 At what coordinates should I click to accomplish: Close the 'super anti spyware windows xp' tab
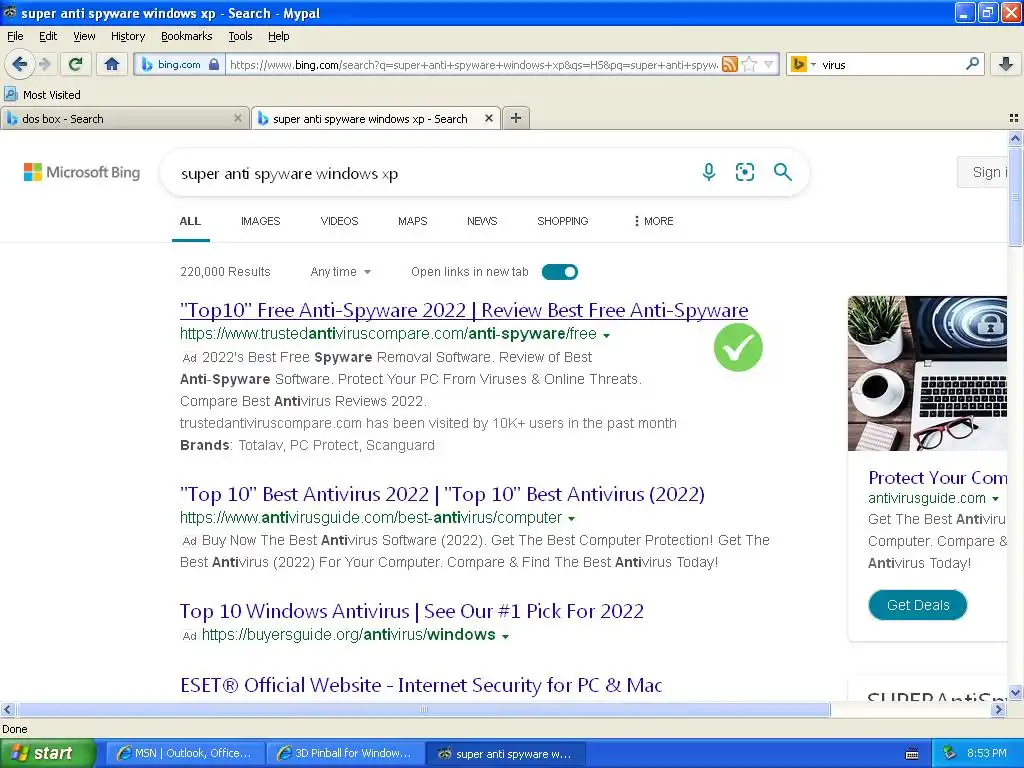(488, 118)
